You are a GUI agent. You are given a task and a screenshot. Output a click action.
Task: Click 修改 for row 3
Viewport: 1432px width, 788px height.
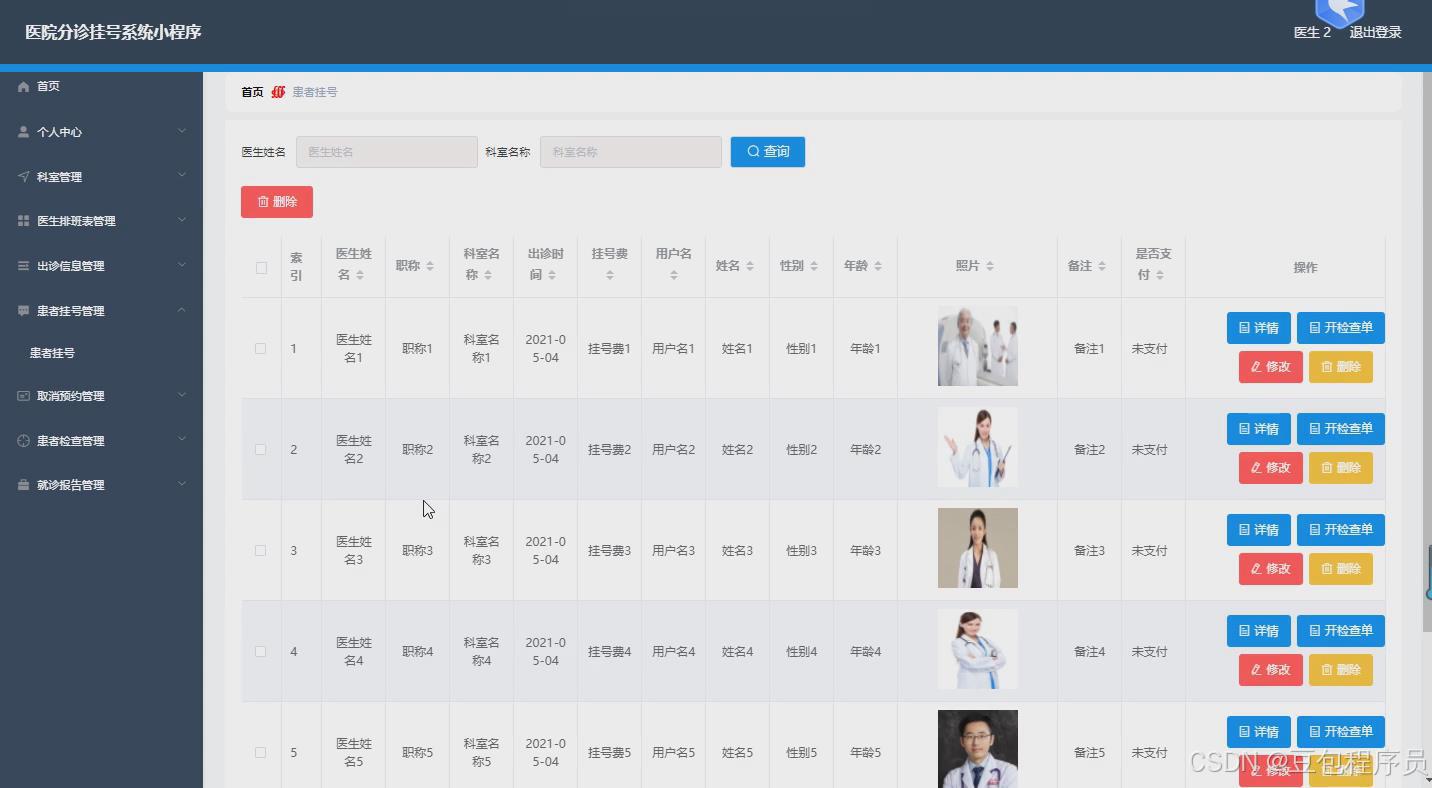1271,569
